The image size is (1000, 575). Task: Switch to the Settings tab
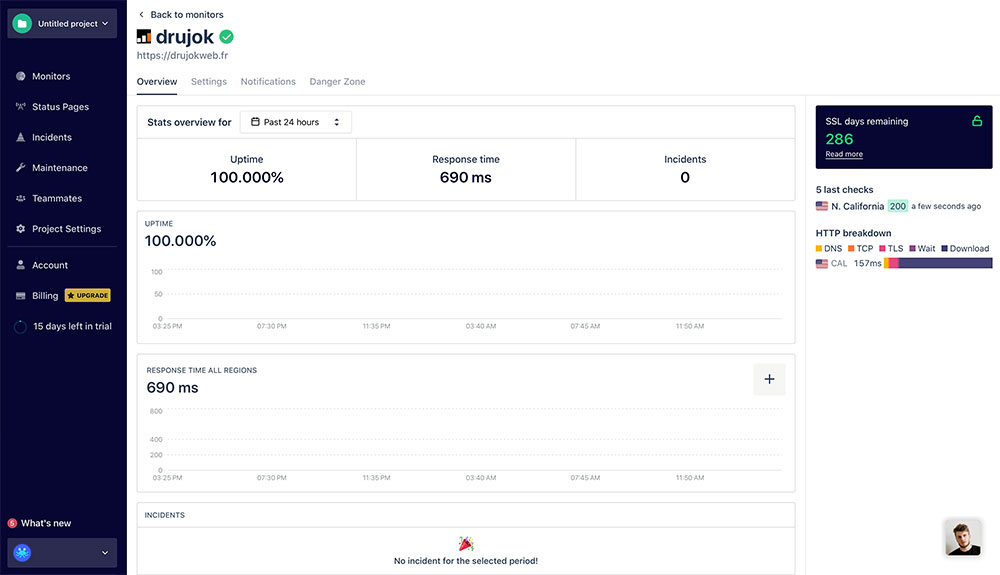[209, 82]
